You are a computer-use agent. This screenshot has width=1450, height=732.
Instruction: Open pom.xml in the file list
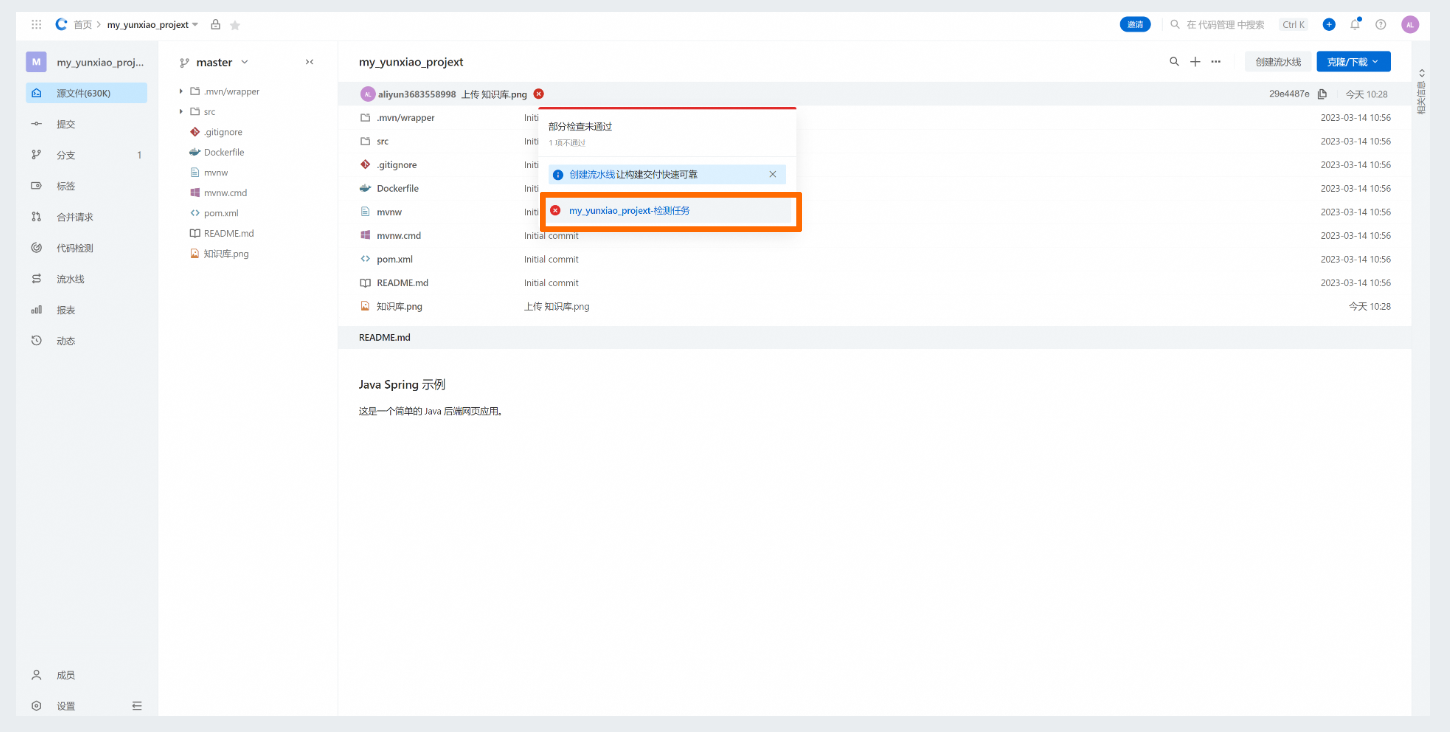395,259
